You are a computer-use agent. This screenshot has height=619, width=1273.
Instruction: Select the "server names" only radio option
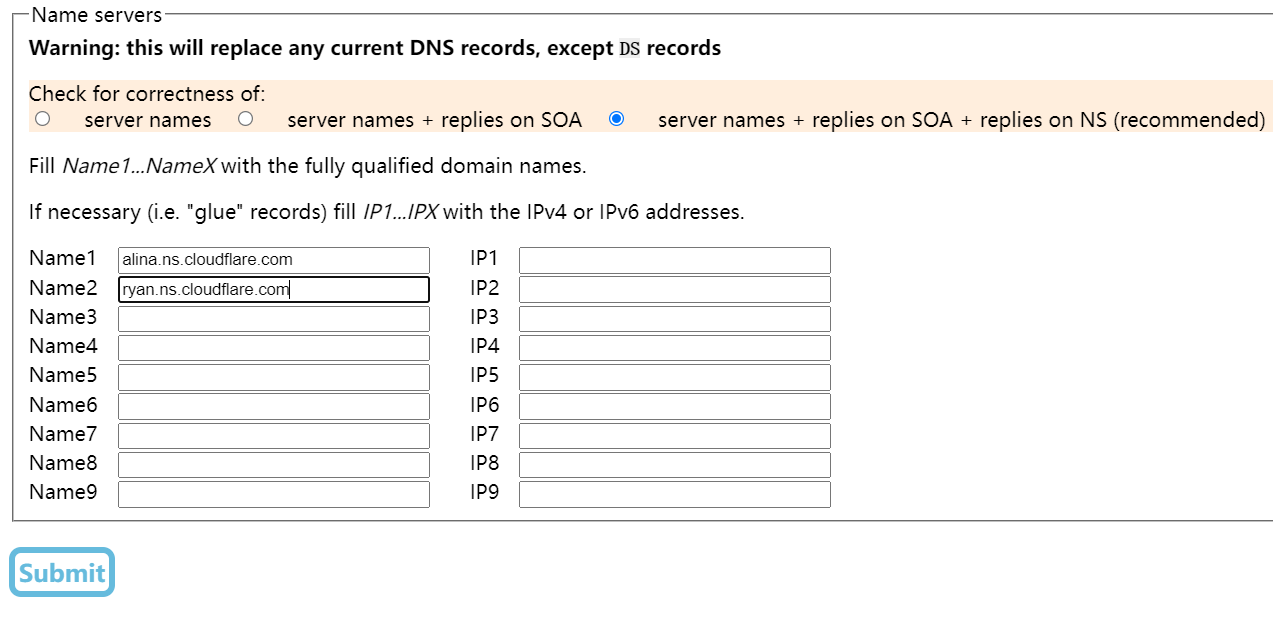[43, 119]
